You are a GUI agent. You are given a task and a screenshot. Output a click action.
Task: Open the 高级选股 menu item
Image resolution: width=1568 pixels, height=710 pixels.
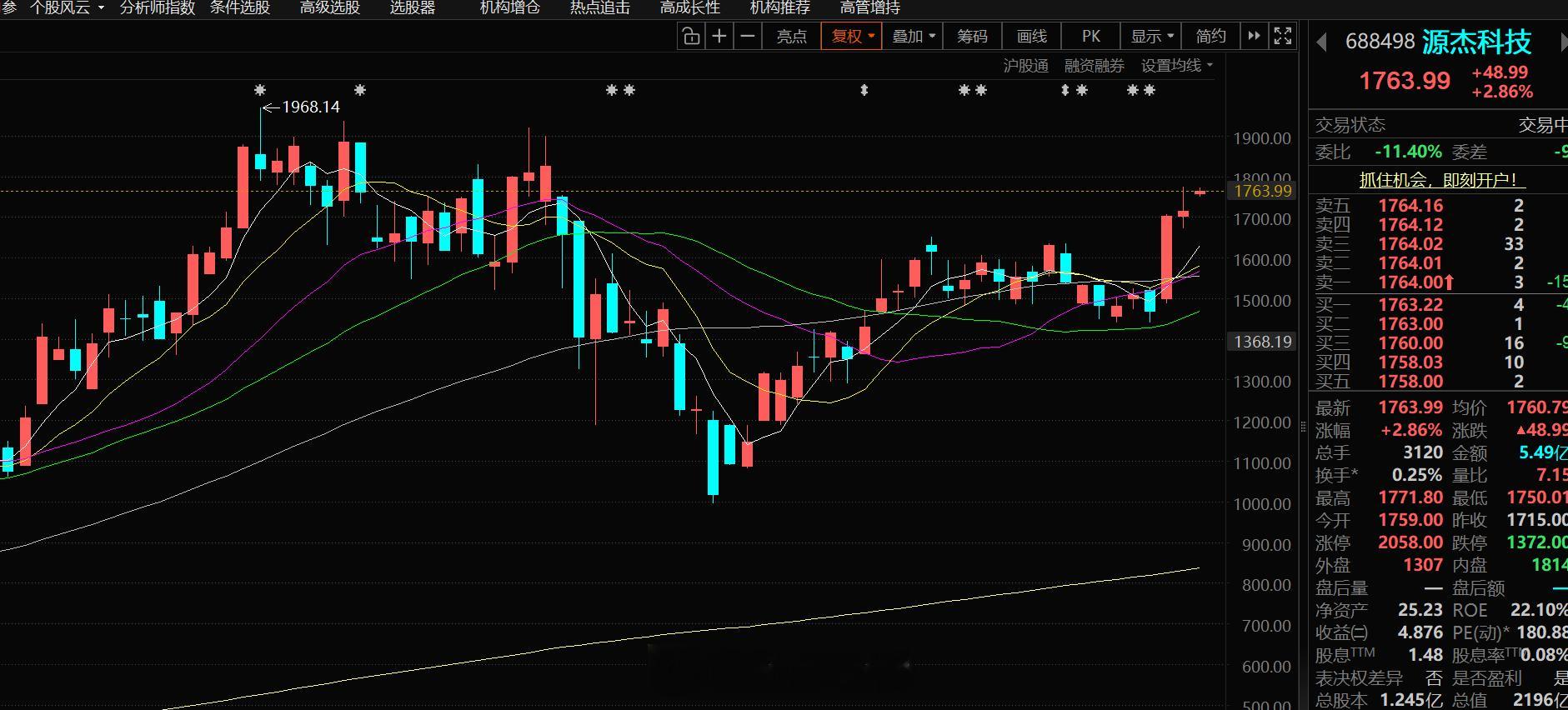330,8
